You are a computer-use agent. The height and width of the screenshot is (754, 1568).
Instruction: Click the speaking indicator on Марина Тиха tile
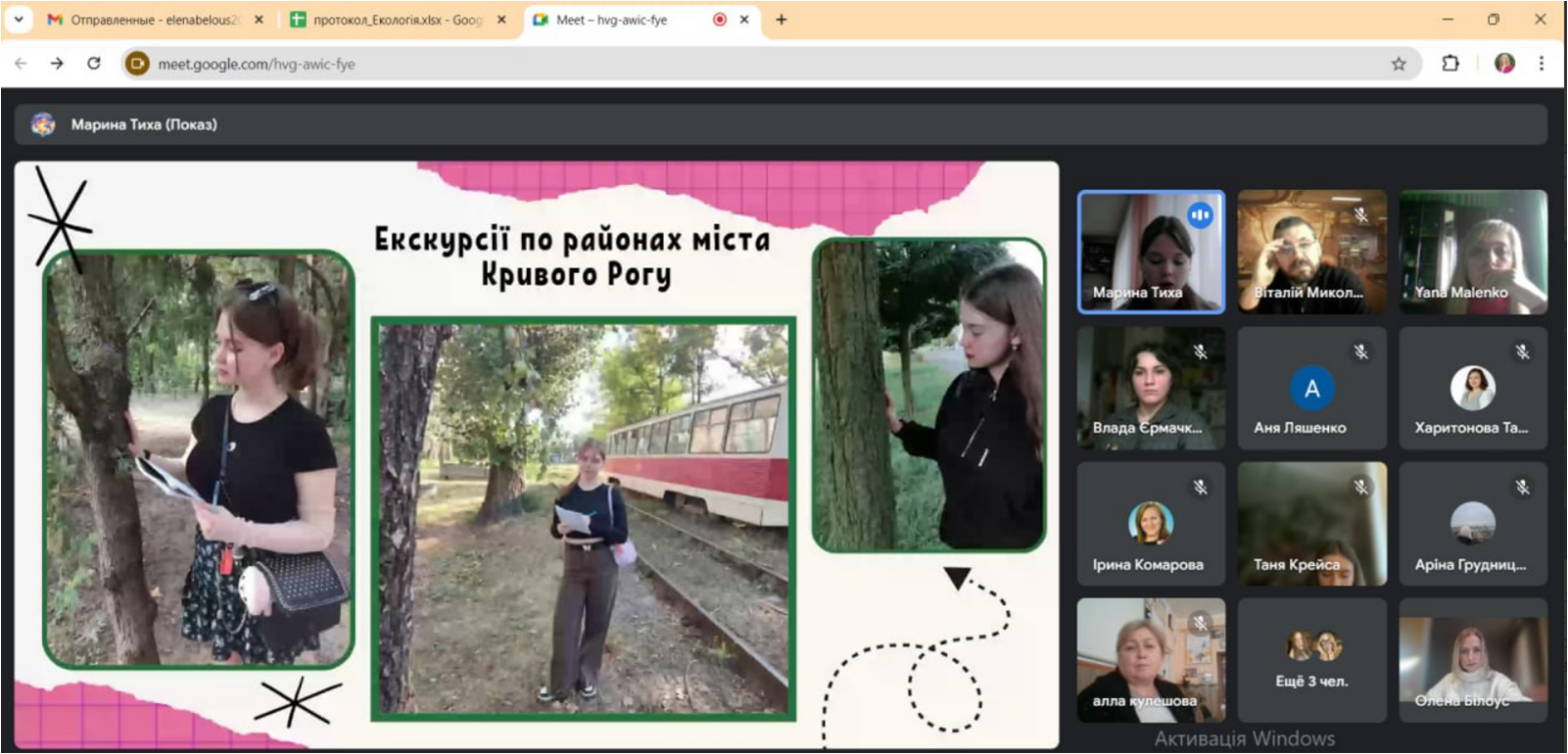coord(1200,214)
